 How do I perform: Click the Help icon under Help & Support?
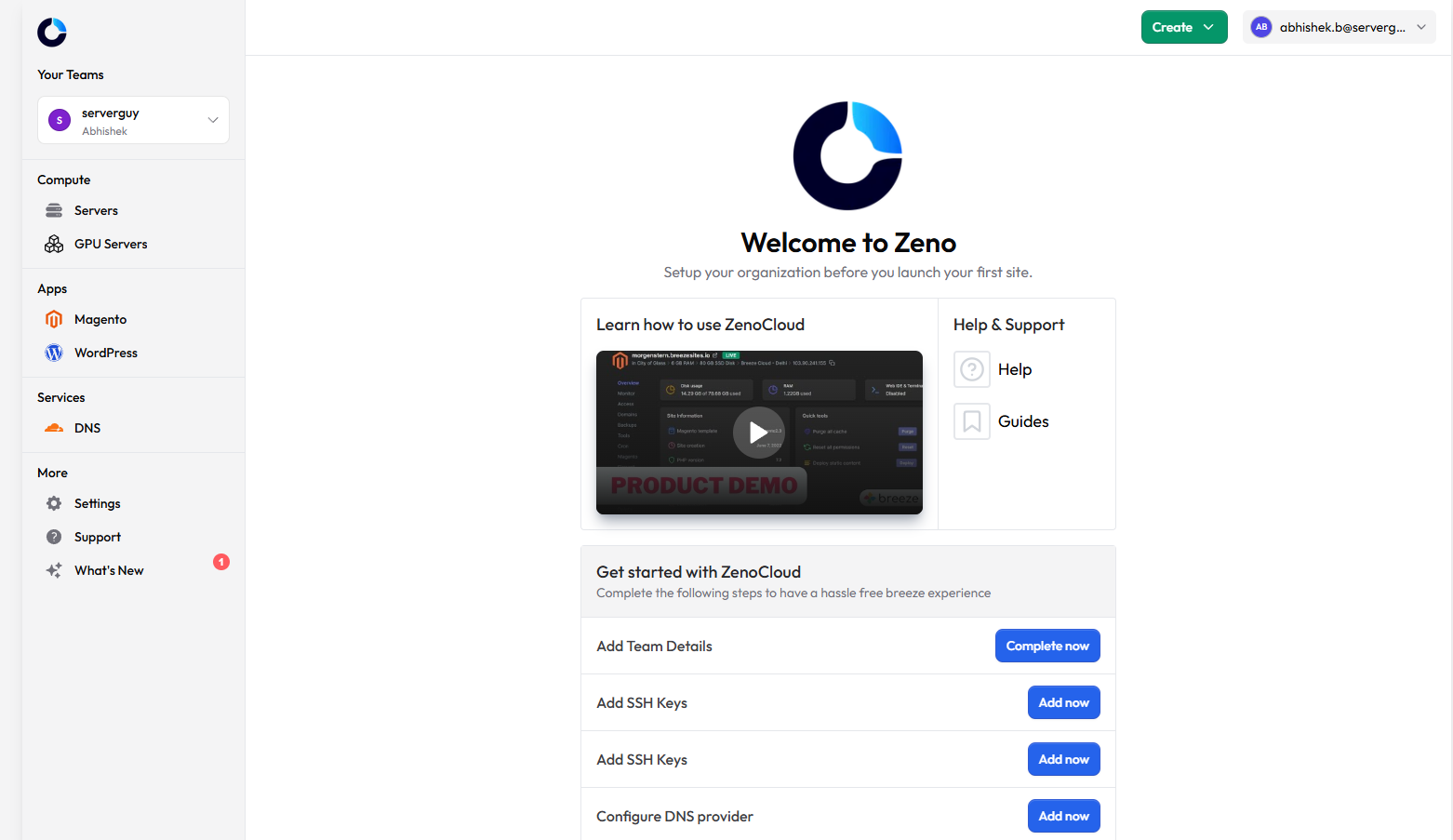coord(971,369)
